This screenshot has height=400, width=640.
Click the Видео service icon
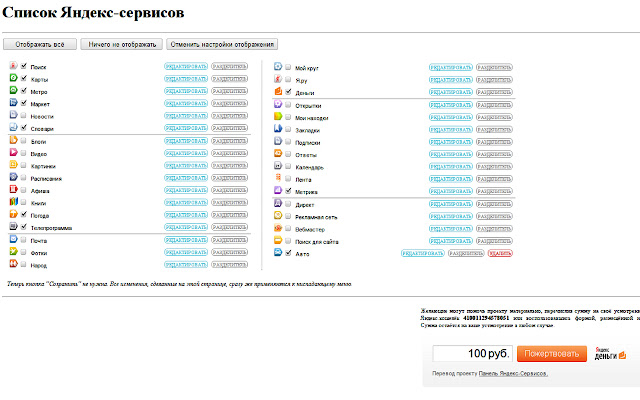[13, 152]
